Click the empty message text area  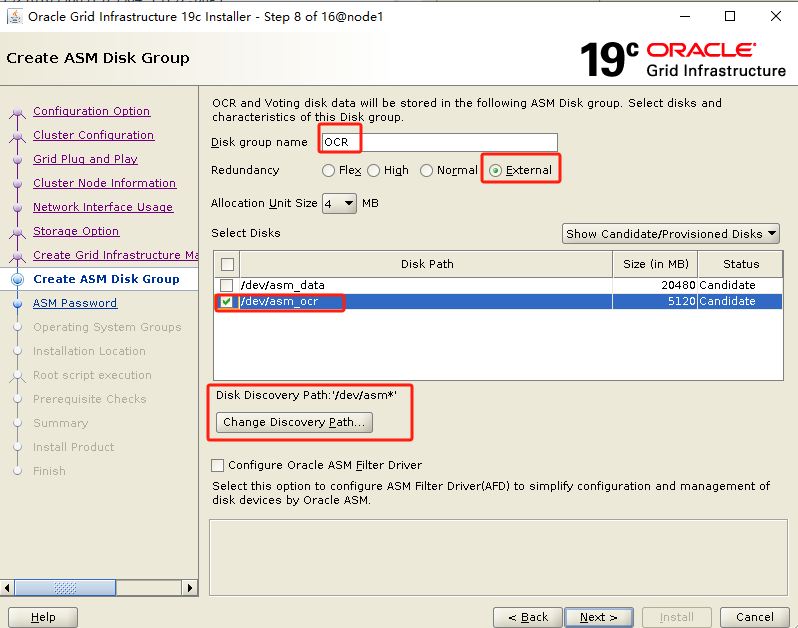[498, 557]
